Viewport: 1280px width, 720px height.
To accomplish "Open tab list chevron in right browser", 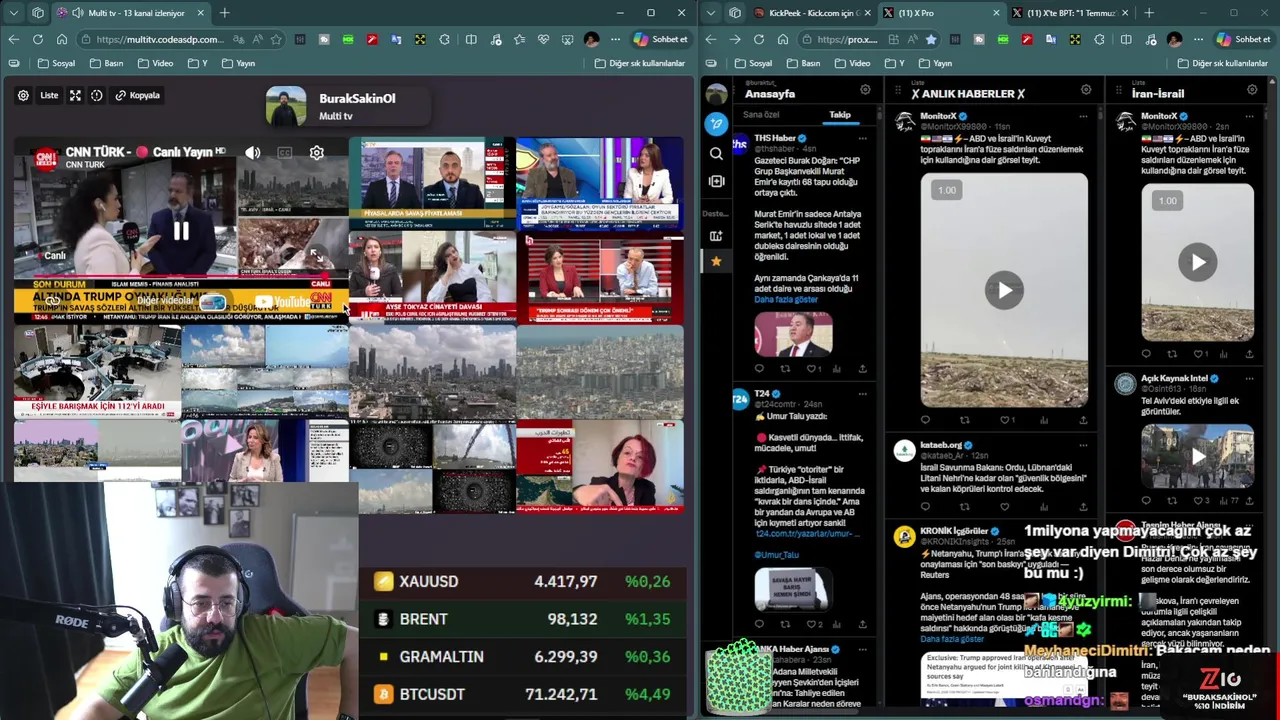I will tap(711, 13).
